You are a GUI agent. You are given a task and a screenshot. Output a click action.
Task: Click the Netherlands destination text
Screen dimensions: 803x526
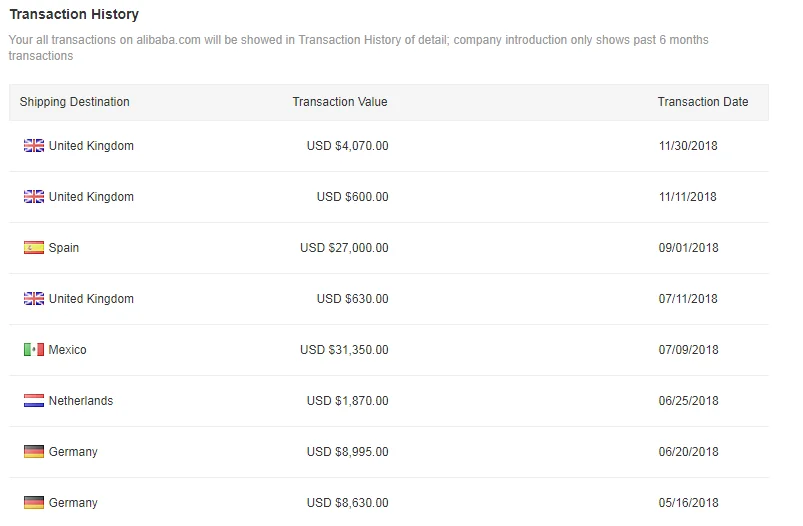[x=81, y=401]
